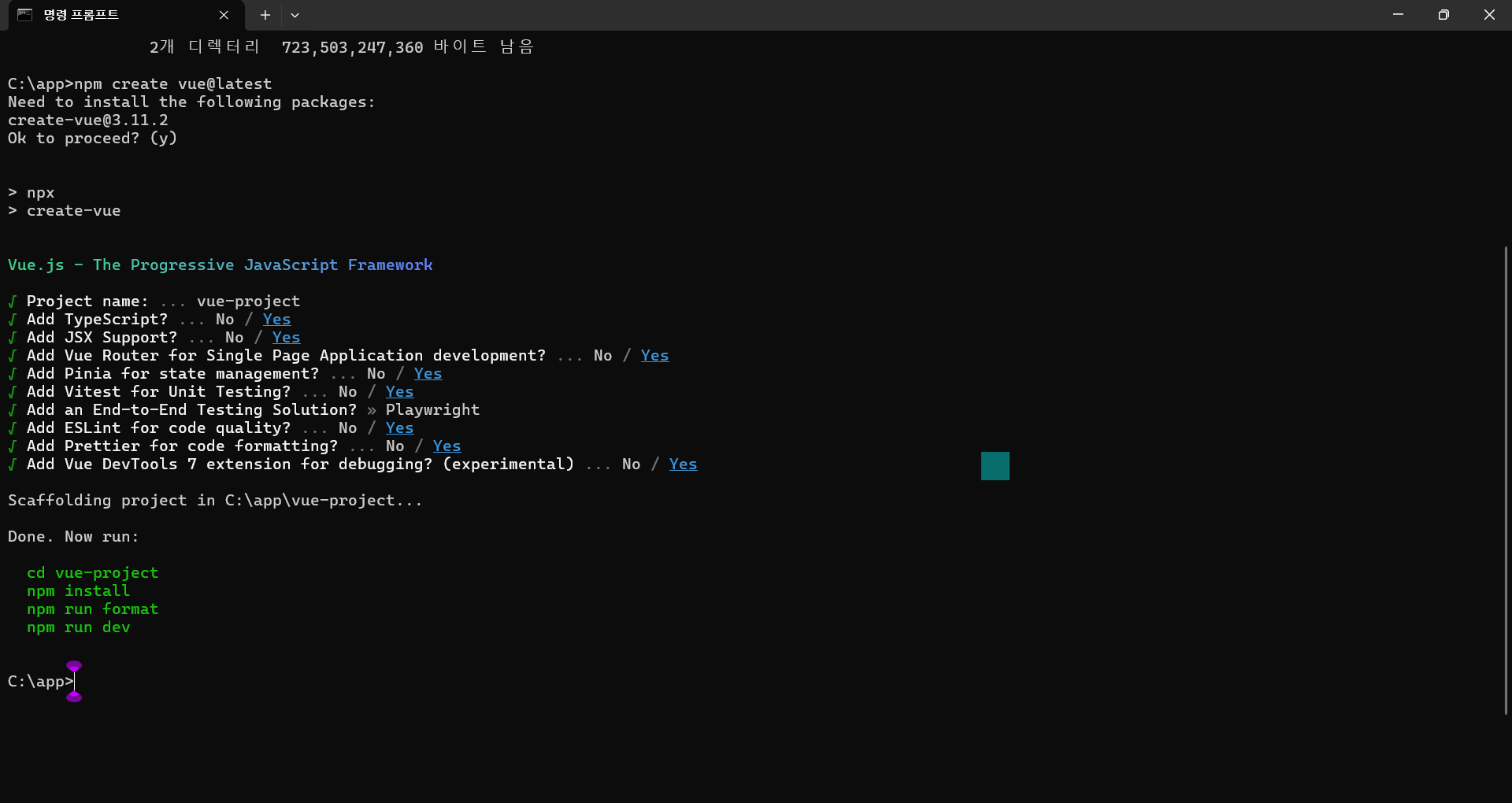Screen dimensions: 1512x803
Task: Click "Yes" on the Add JSX Support line
Action: coord(287,337)
